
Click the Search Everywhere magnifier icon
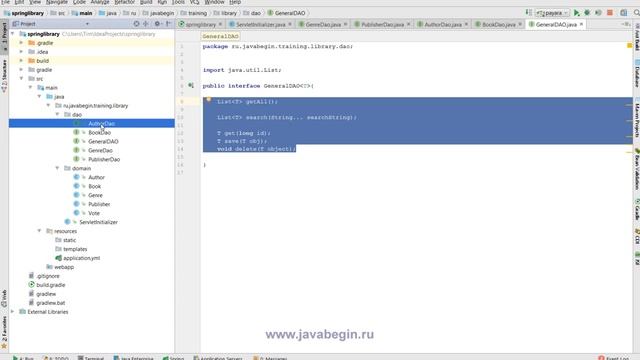tap(636, 13)
